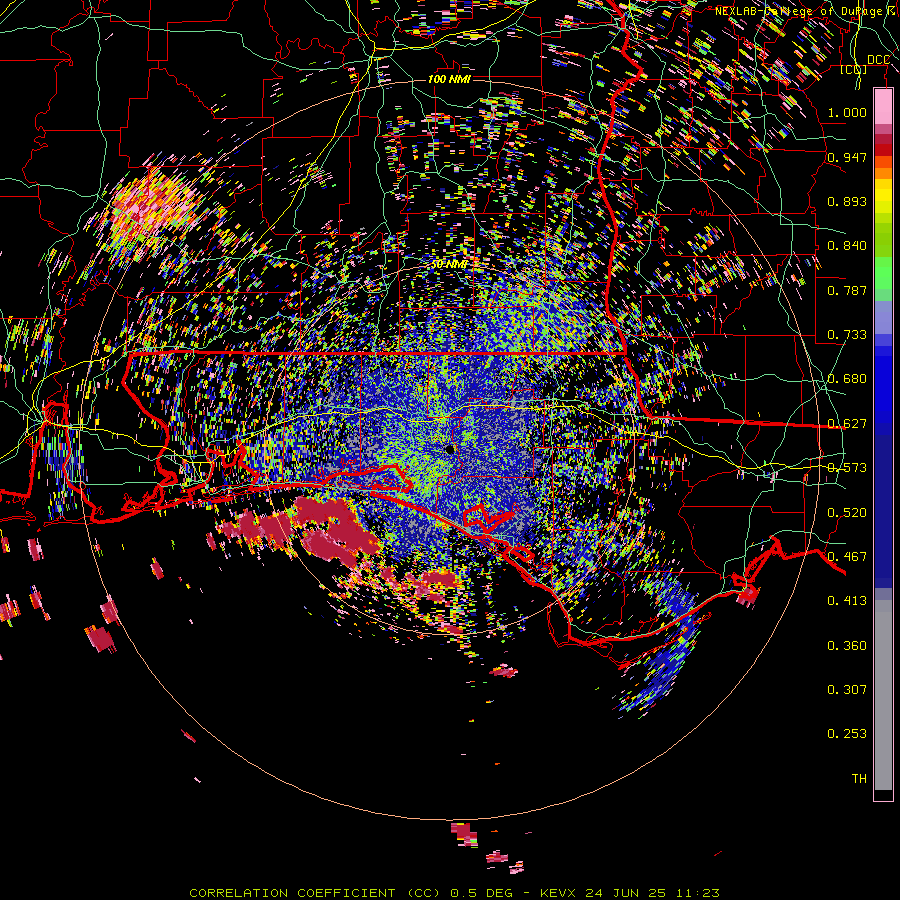The width and height of the screenshot is (900, 900).
Task: Click the 11:23 timestamp in caption
Action: pyautogui.click(x=697, y=893)
